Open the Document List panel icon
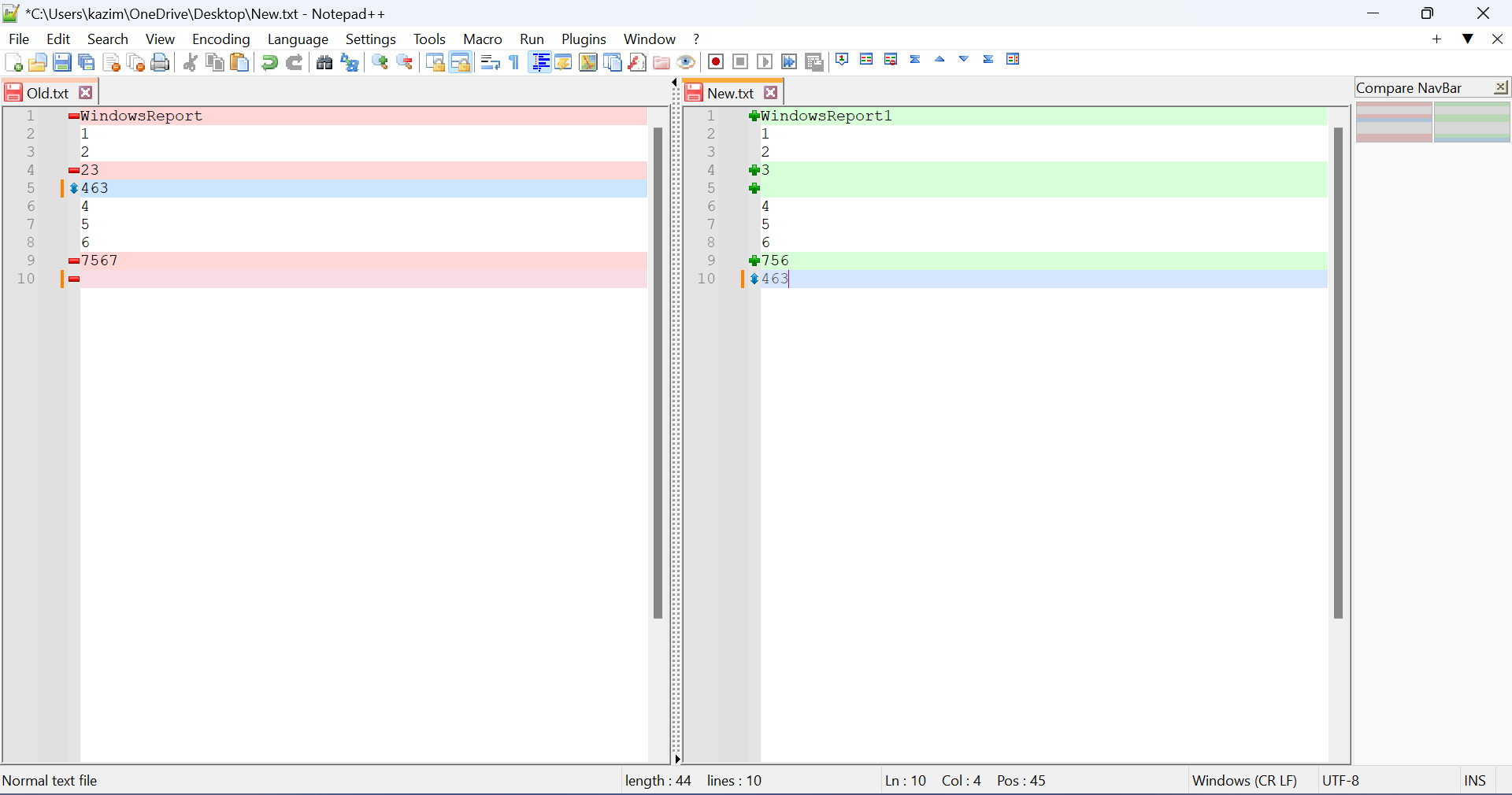Viewport: 1512px width, 795px height. (613, 62)
